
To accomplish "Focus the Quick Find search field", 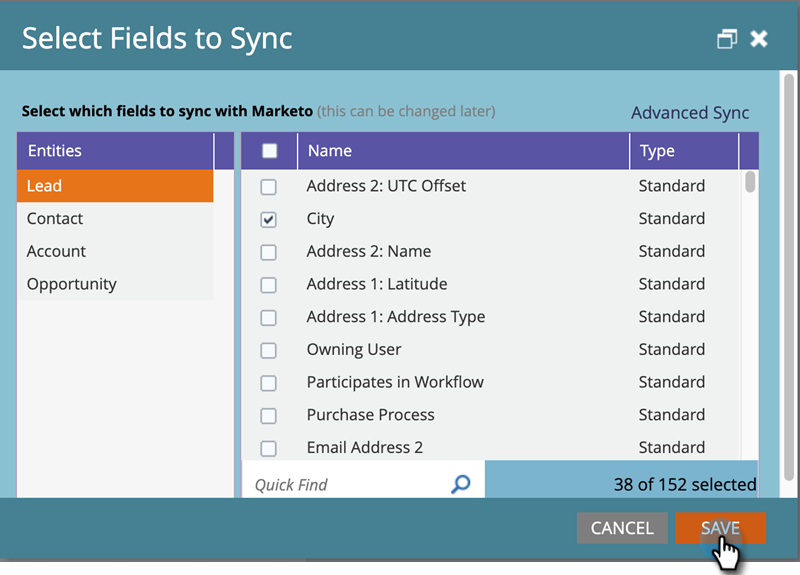I will pyautogui.click(x=345, y=484).
